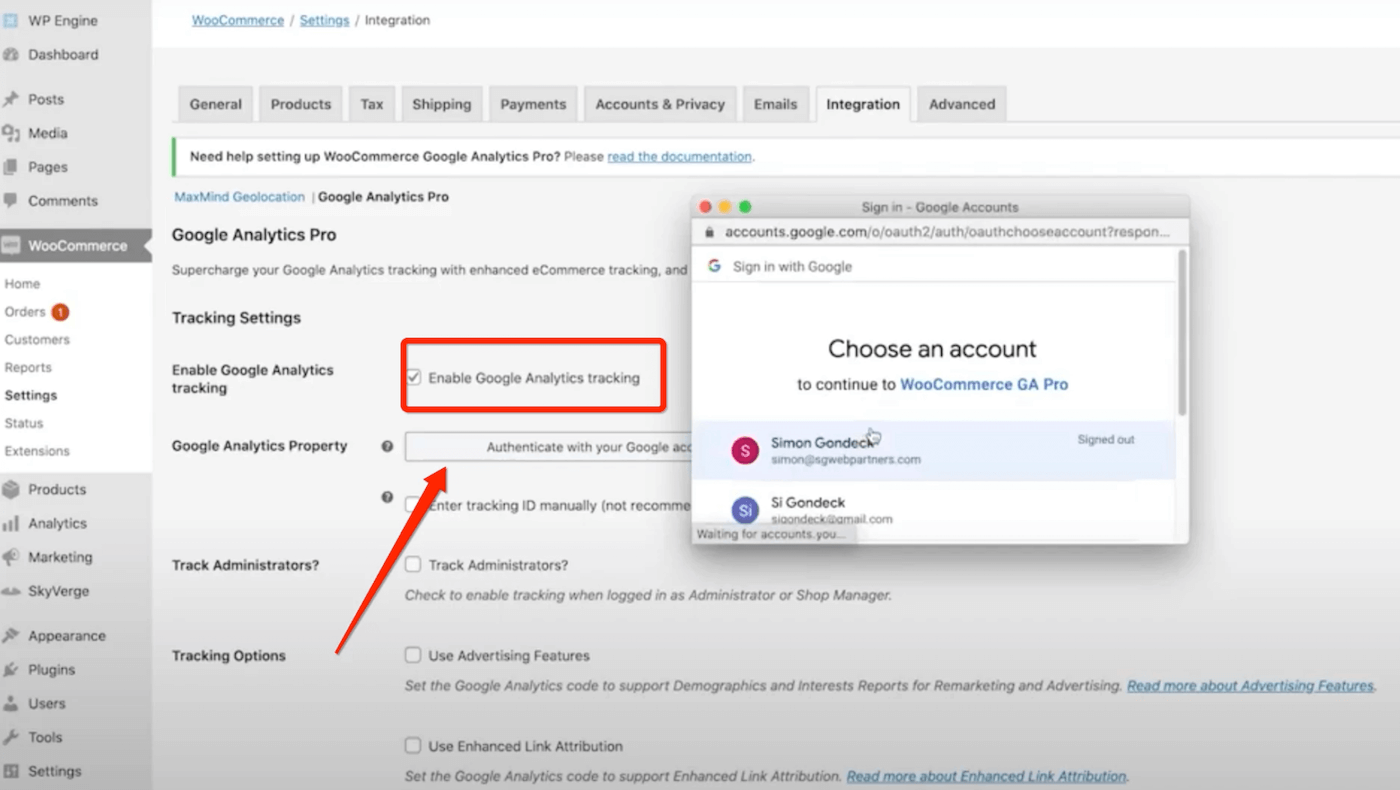Maximize popup with the green button

point(745,207)
